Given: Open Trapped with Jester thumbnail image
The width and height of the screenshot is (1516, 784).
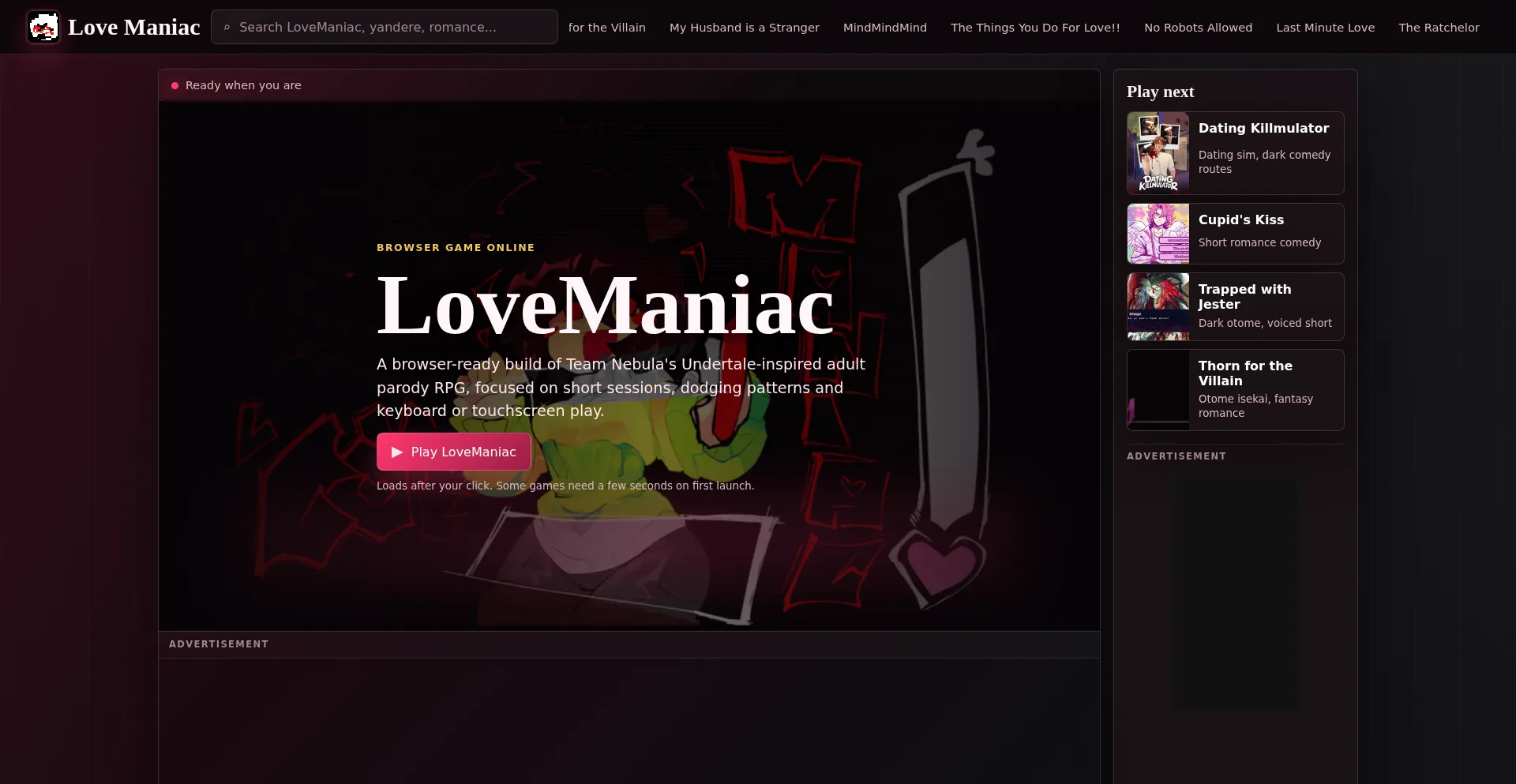Looking at the screenshot, I should [1158, 306].
